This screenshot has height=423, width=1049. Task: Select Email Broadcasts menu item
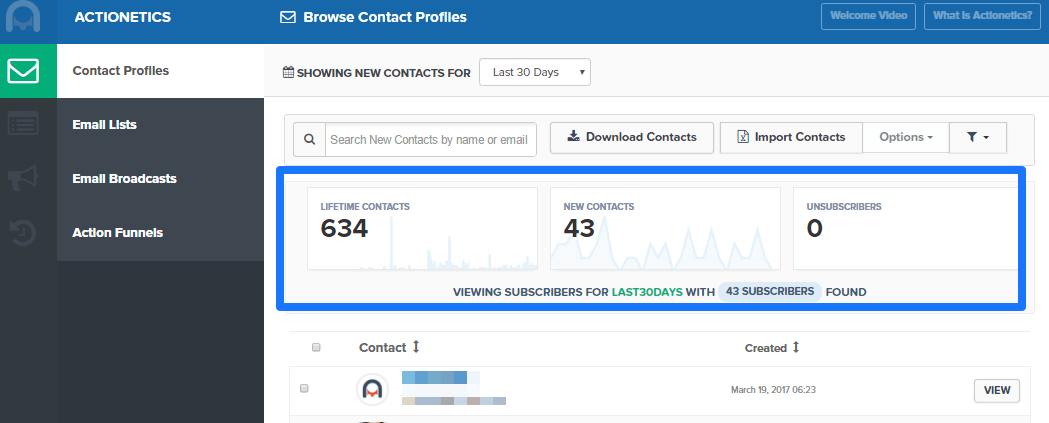161,179
